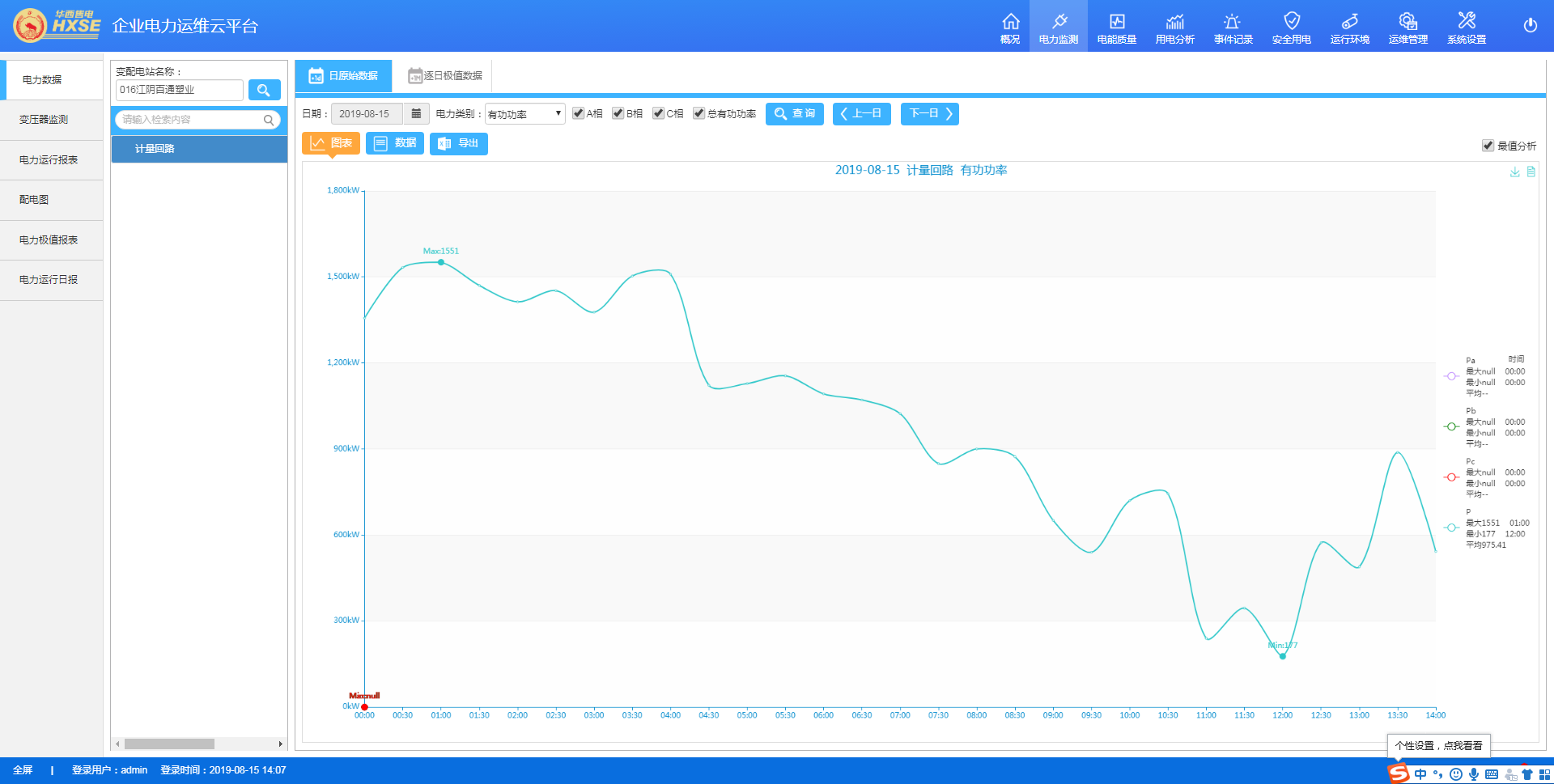Toggle the 总有功功率 checkbox
This screenshot has height=784, width=1554.
pos(698,113)
